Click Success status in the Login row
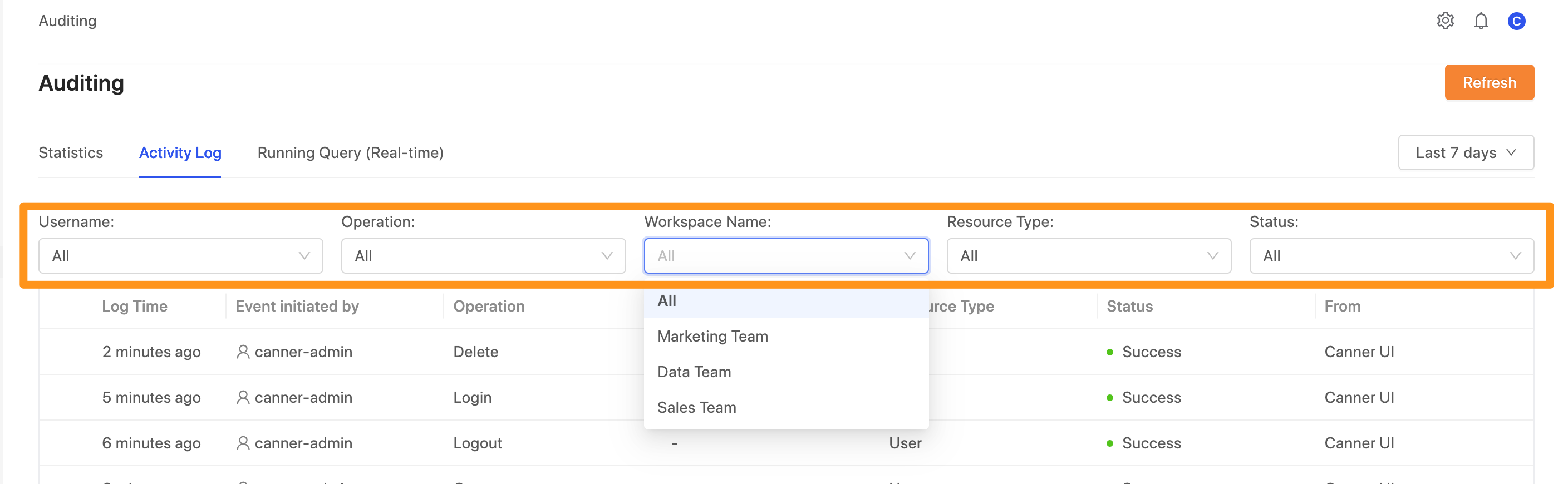This screenshot has height=484, width=1568. coord(1151,397)
